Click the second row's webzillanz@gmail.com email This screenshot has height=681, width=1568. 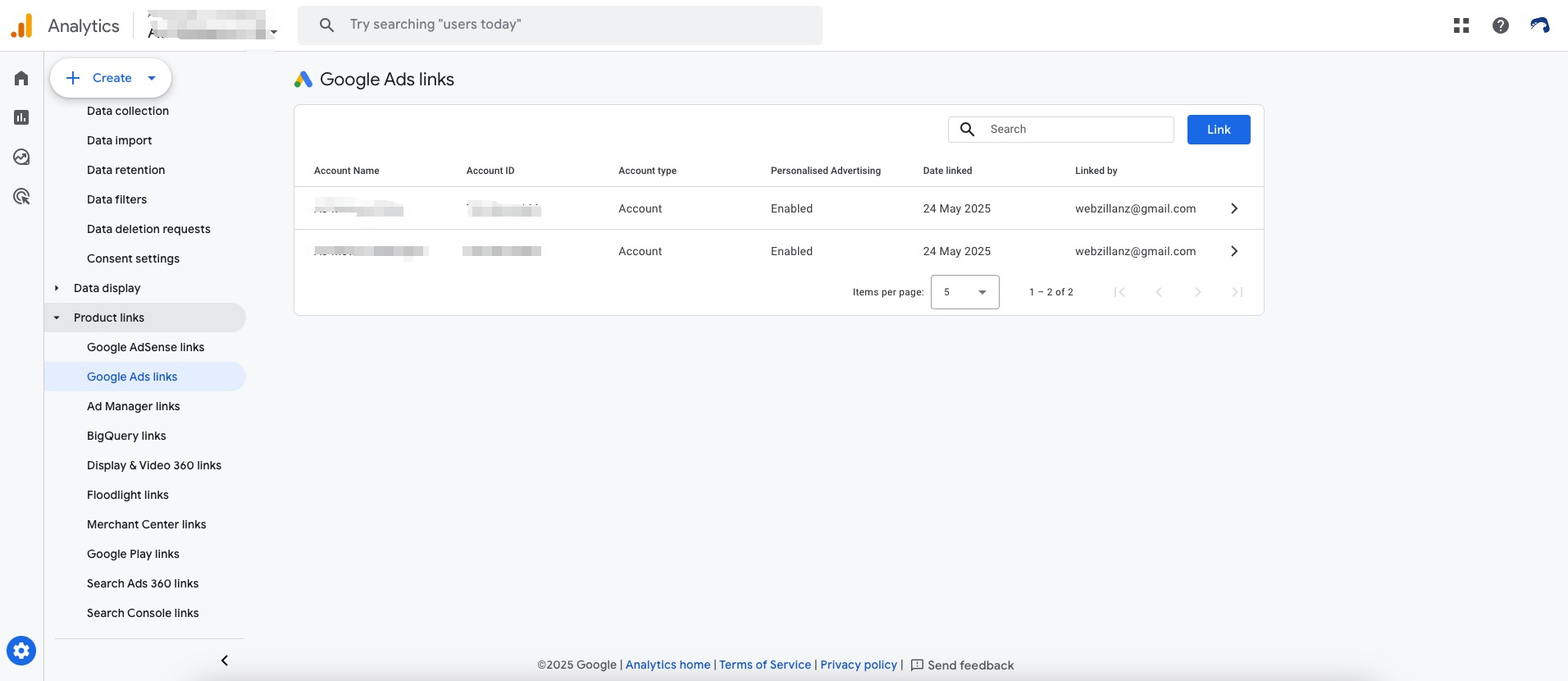click(1136, 251)
